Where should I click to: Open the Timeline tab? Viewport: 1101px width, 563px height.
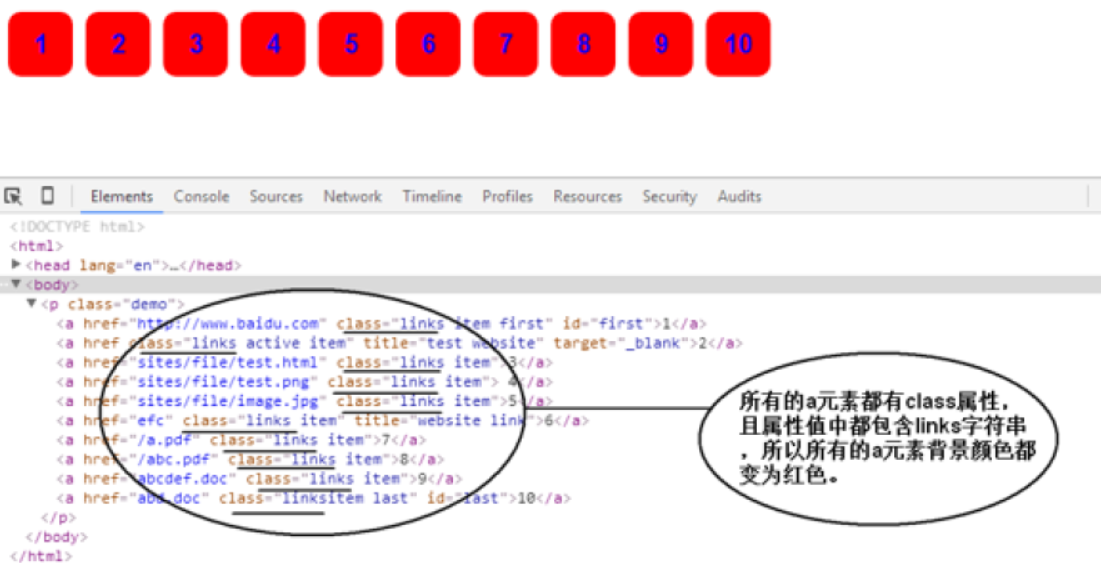432,197
